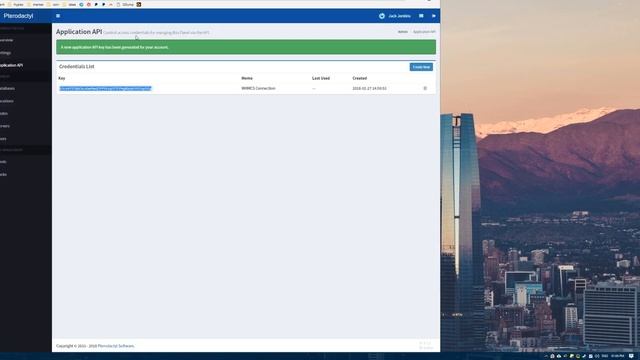This screenshot has width=640, height=360.
Task: Delete the WHMCS Connection key via trash icon
Action: pos(425,88)
